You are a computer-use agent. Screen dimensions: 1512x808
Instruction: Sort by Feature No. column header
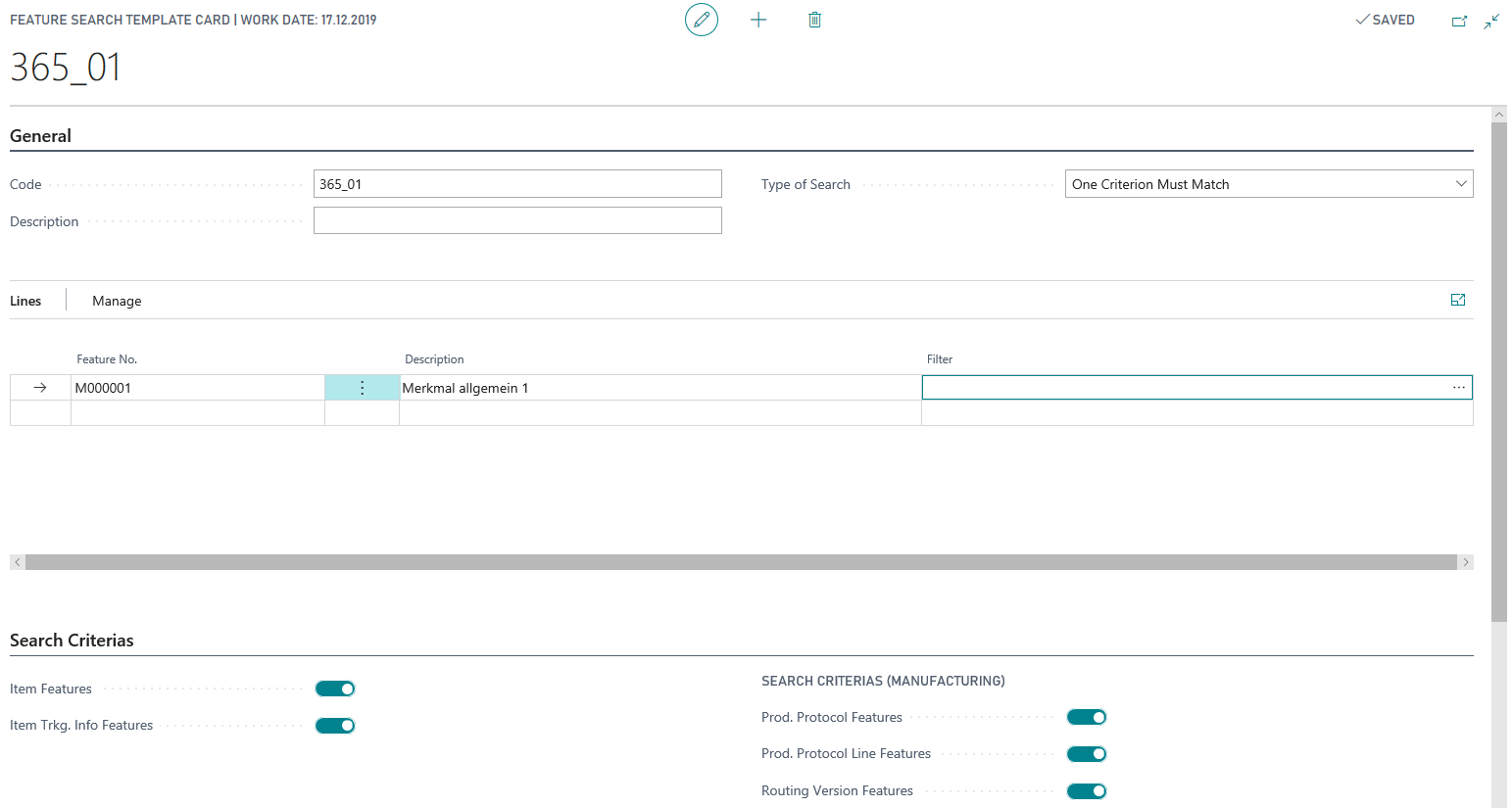pos(107,359)
